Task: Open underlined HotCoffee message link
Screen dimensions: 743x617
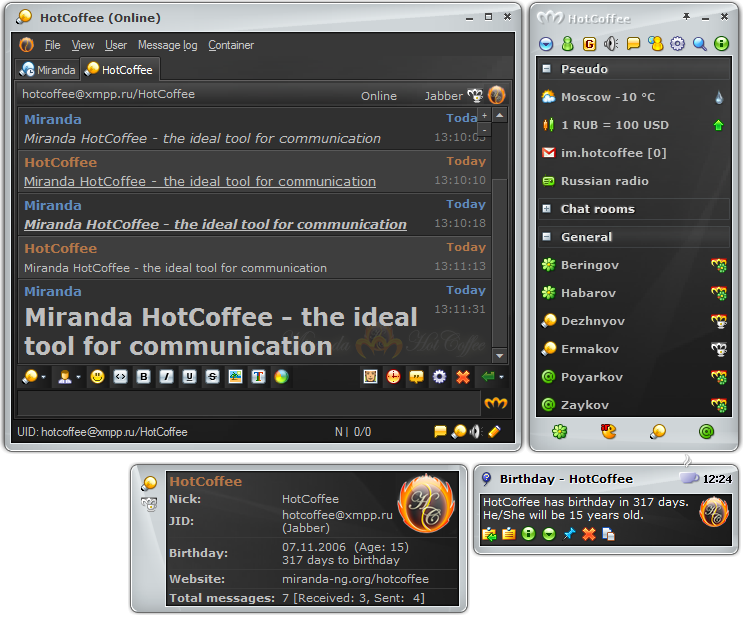Action: click(x=200, y=181)
